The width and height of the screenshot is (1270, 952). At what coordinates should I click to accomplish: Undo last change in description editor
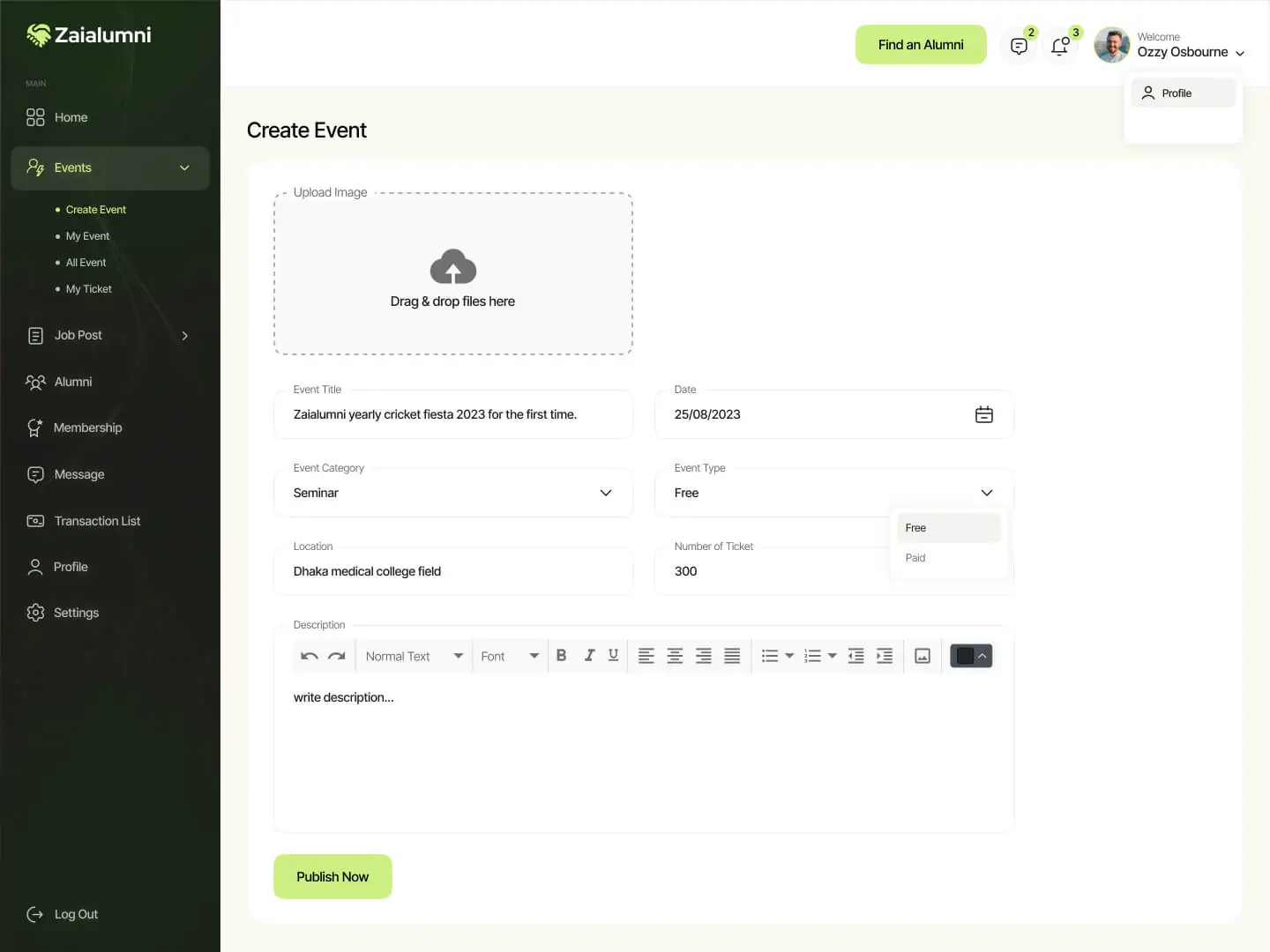coord(309,656)
